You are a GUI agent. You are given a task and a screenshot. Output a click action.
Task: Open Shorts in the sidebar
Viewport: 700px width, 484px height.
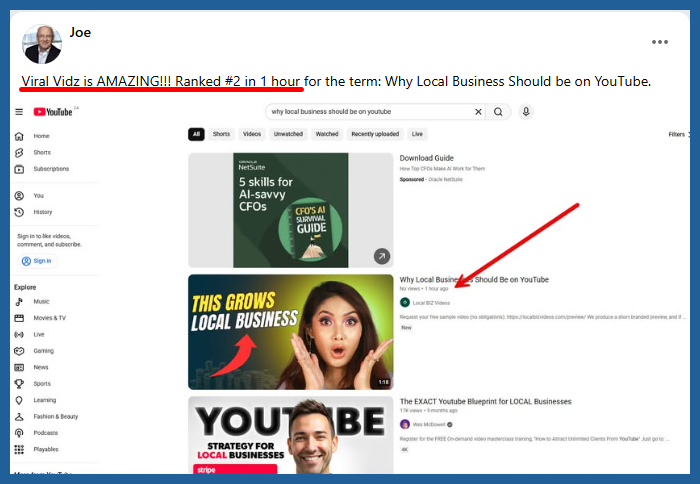[x=41, y=152]
